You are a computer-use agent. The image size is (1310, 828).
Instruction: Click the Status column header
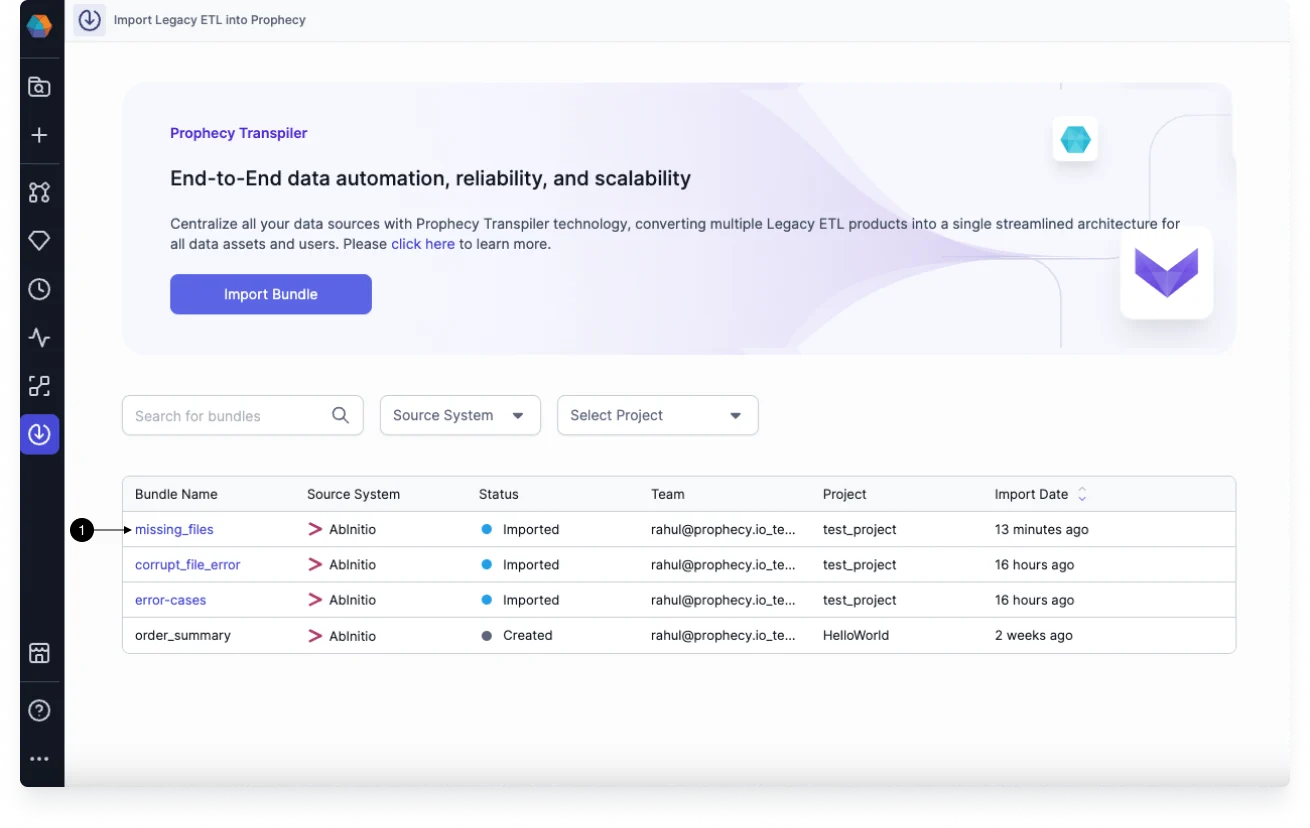point(499,494)
